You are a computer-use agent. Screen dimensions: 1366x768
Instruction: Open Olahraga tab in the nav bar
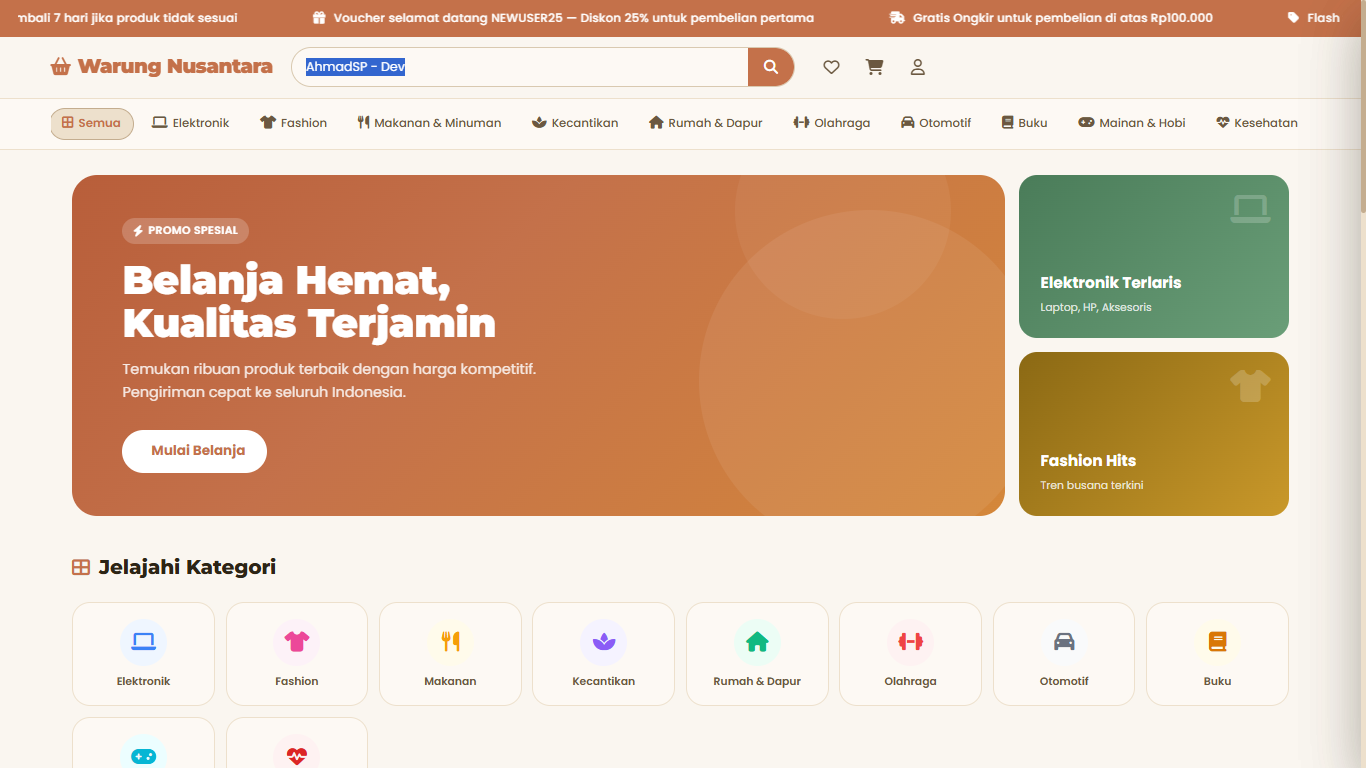click(832, 123)
